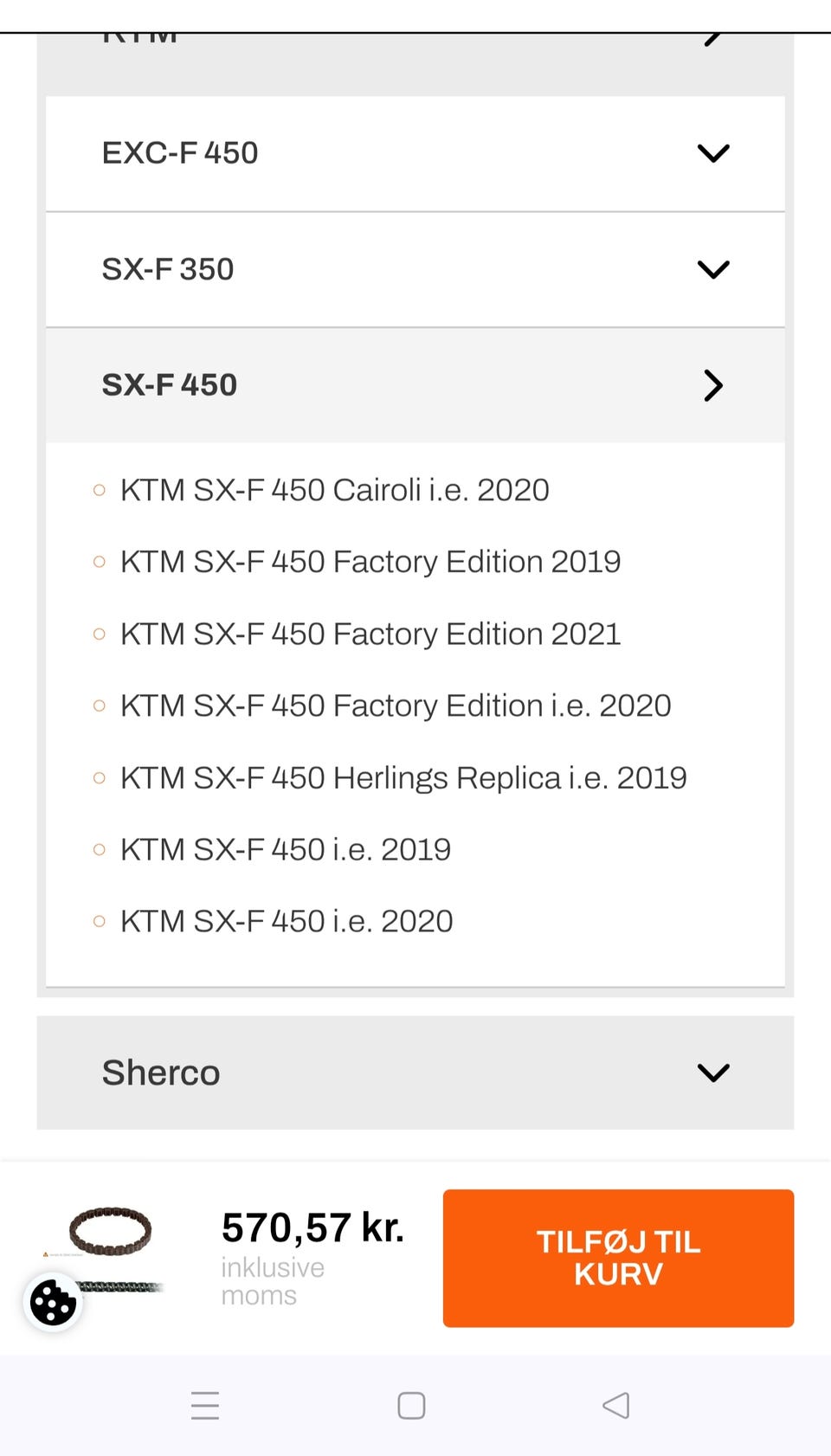
Task: Open KTM SX-F 450 Factory Edition 2019
Action: point(370,562)
